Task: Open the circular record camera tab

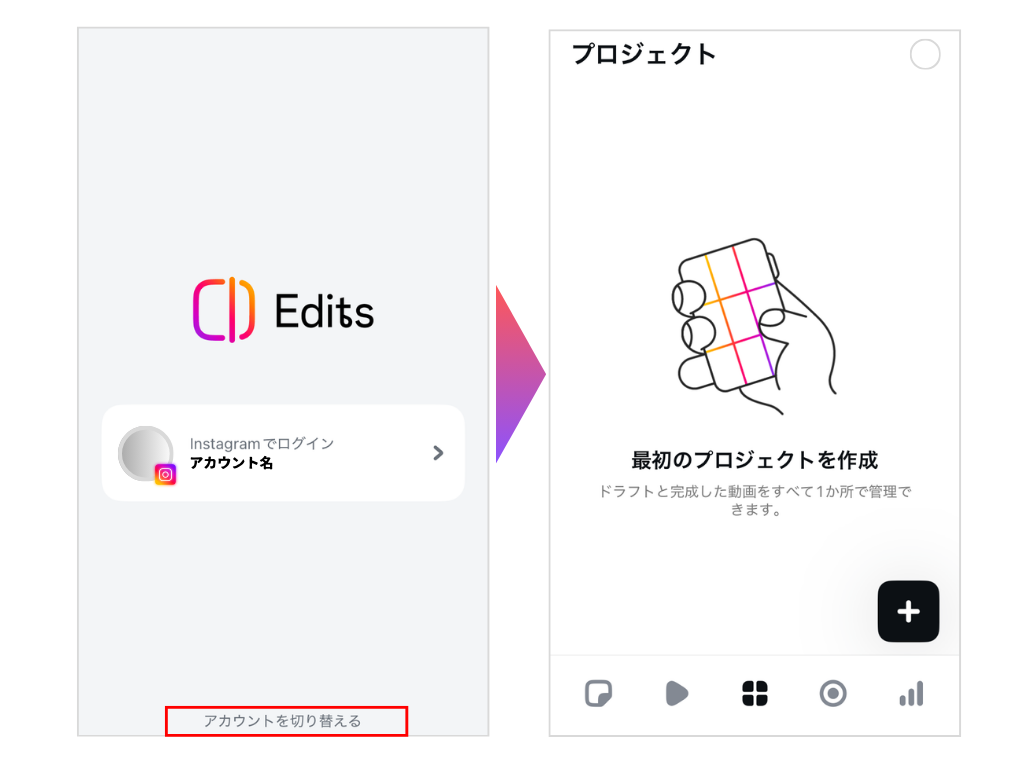Action: tap(833, 694)
